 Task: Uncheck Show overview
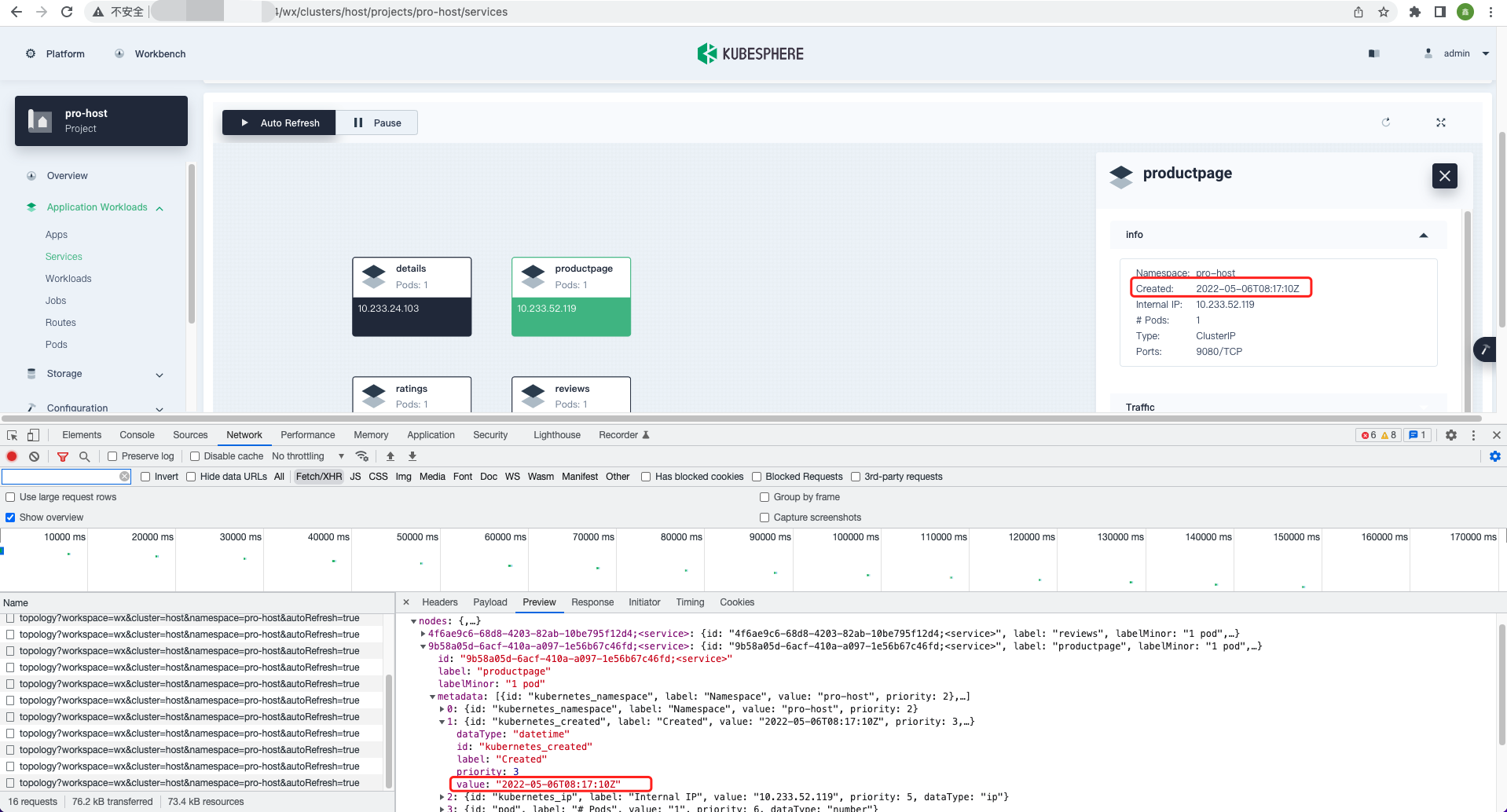coord(10,518)
